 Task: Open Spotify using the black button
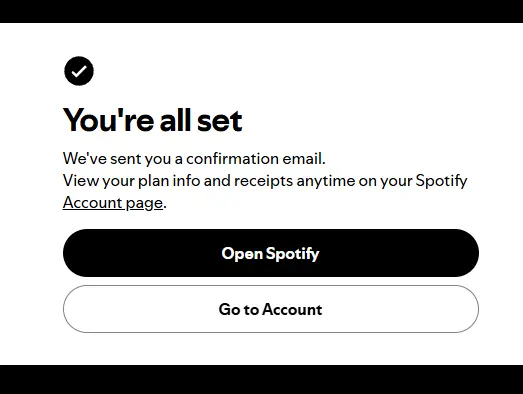click(x=271, y=253)
